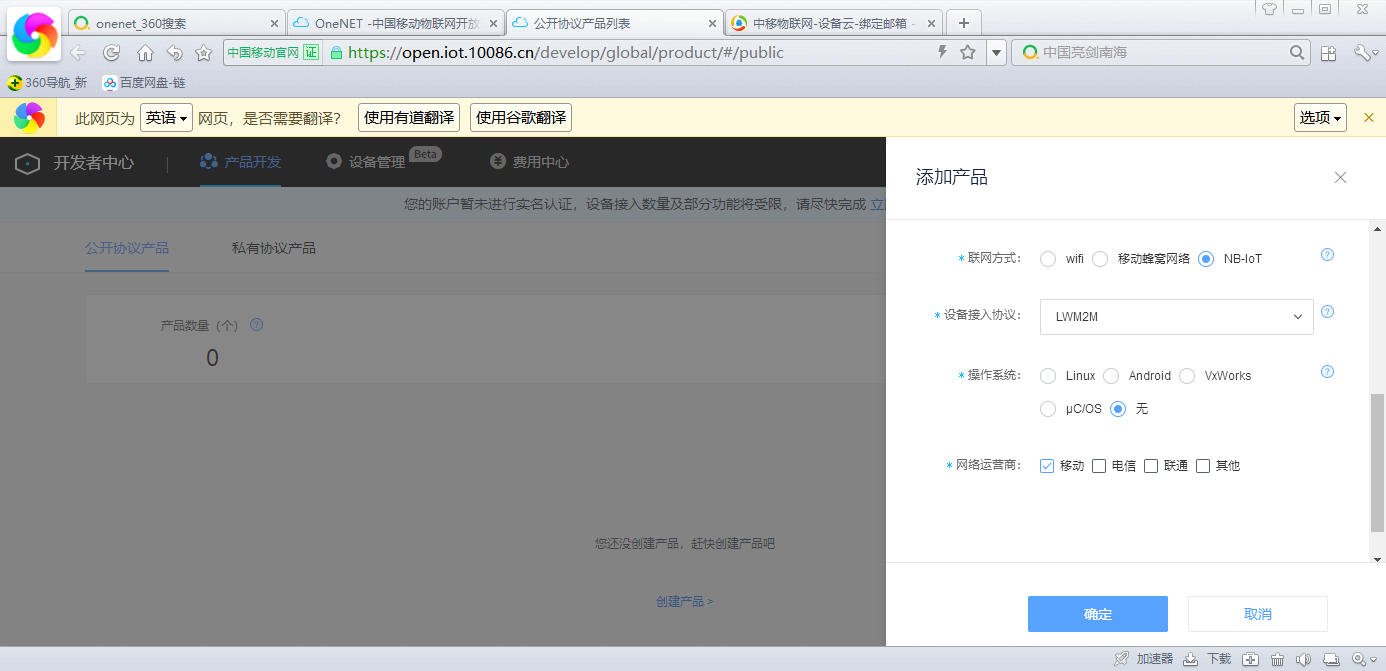
Task: Open 费用中心 navigation item
Action: [x=529, y=162]
